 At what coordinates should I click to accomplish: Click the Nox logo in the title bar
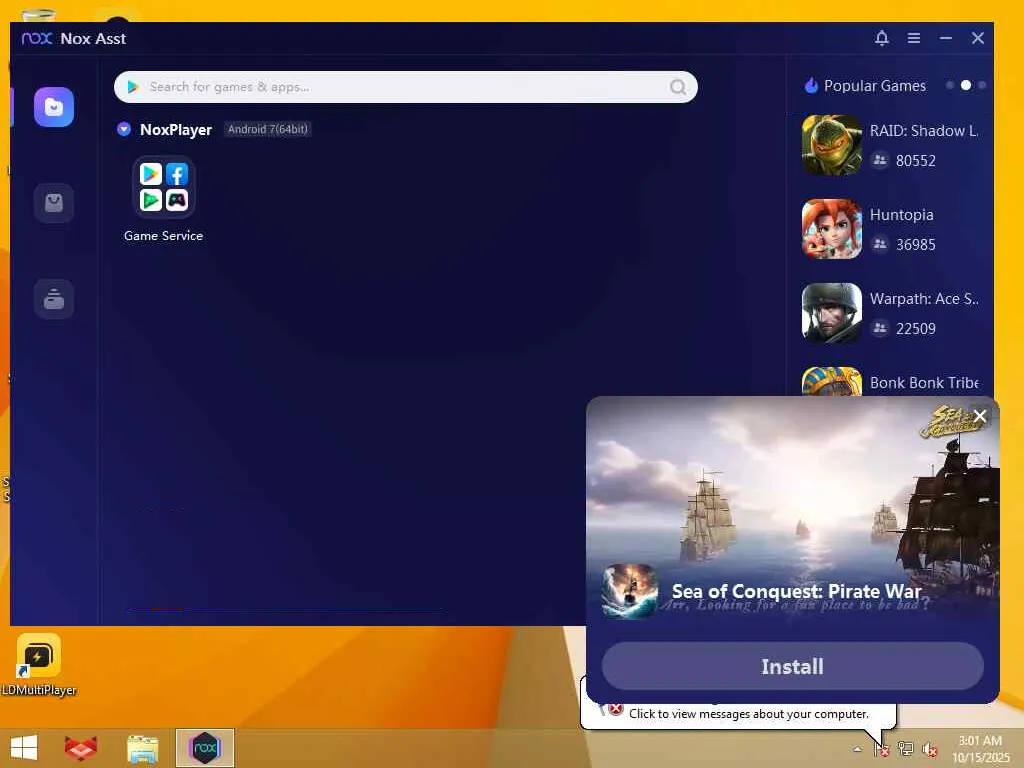click(37, 39)
